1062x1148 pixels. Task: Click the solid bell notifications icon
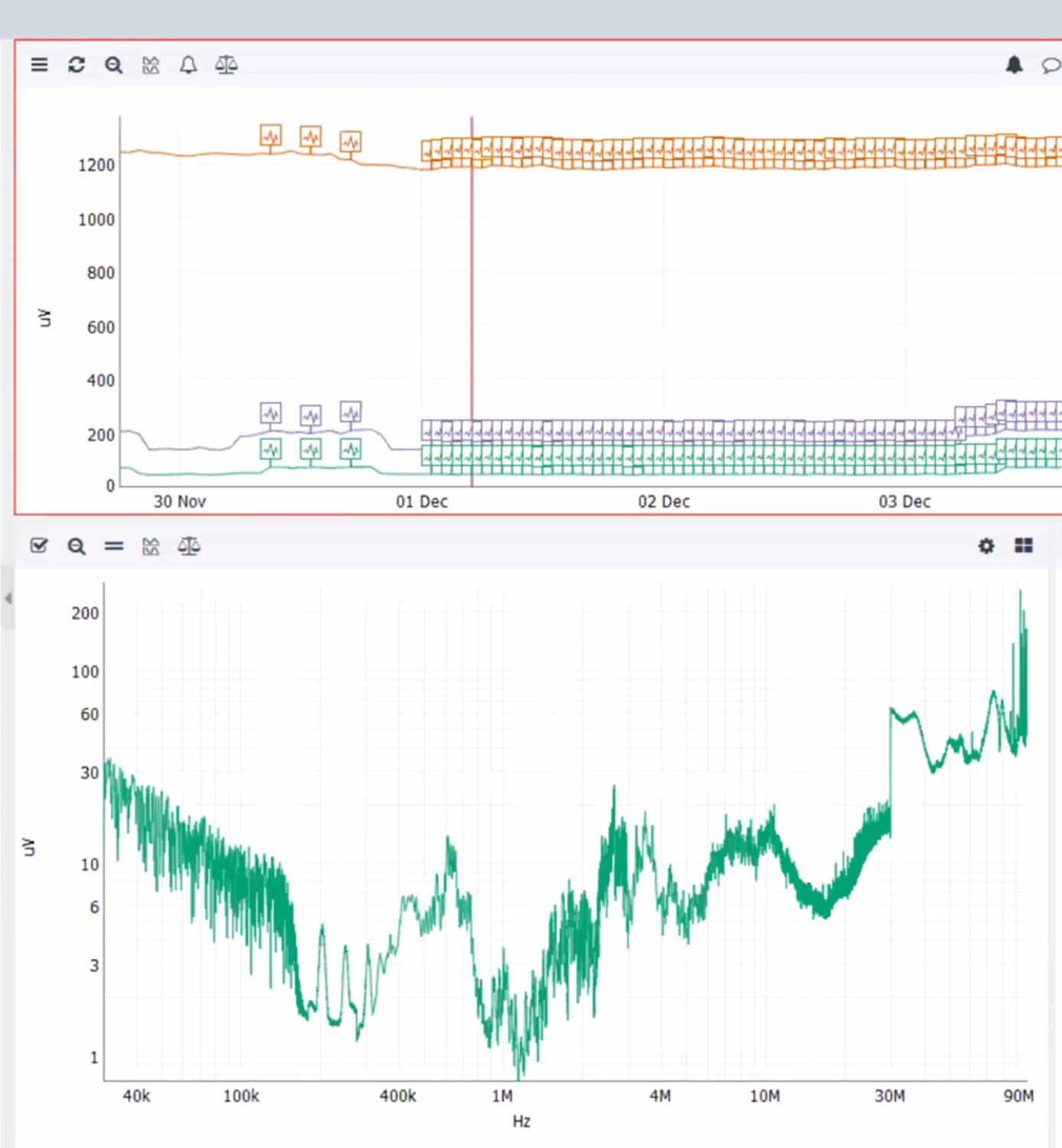(1014, 65)
